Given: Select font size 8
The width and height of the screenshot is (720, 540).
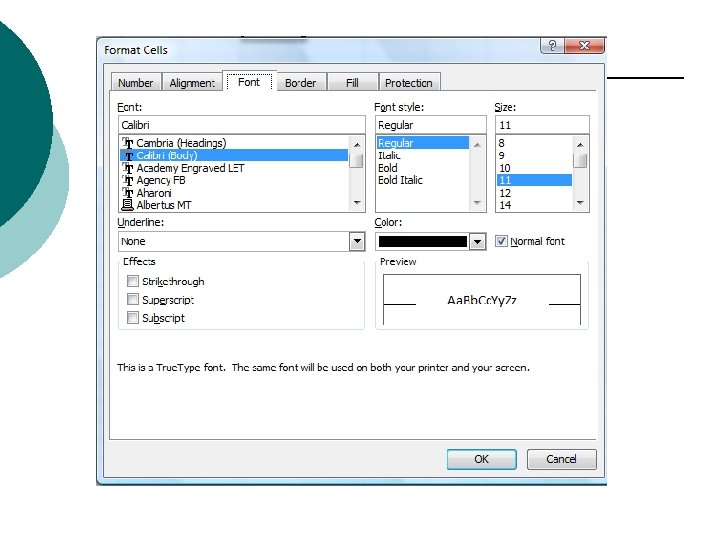Looking at the screenshot, I should [534, 143].
